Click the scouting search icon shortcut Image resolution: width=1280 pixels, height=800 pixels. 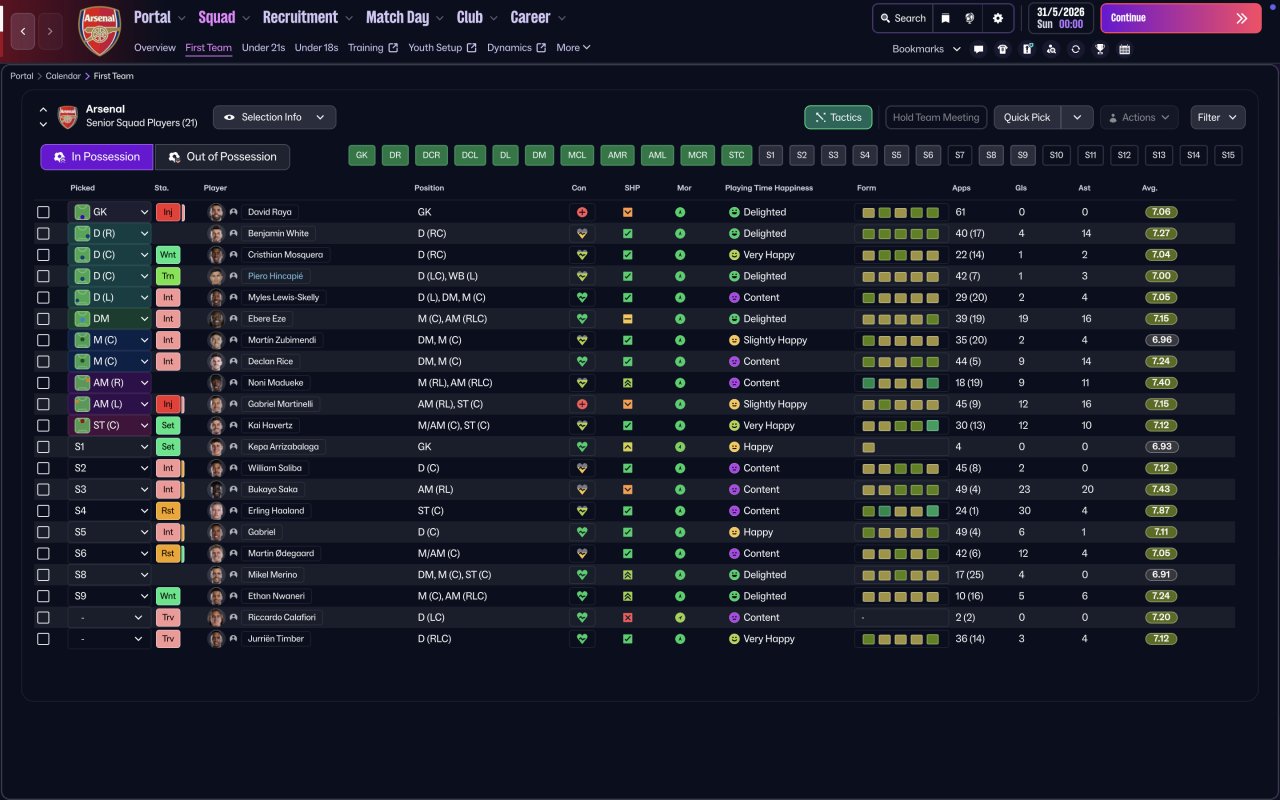1051,49
